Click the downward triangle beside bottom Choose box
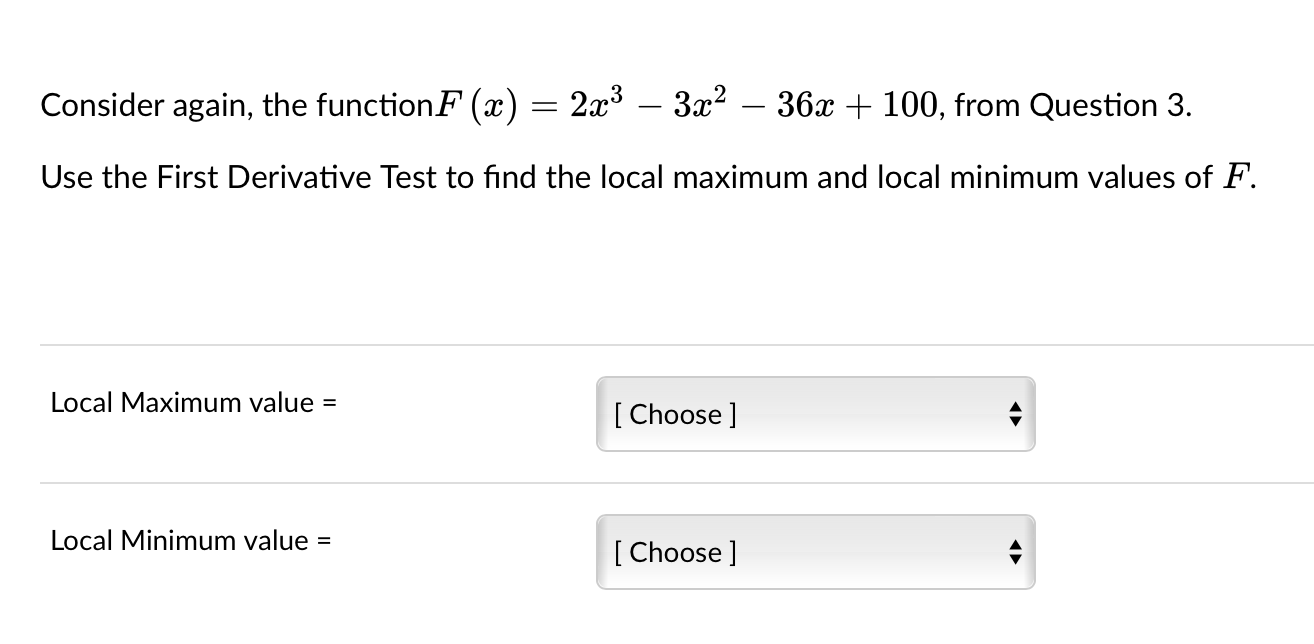 (1014, 559)
